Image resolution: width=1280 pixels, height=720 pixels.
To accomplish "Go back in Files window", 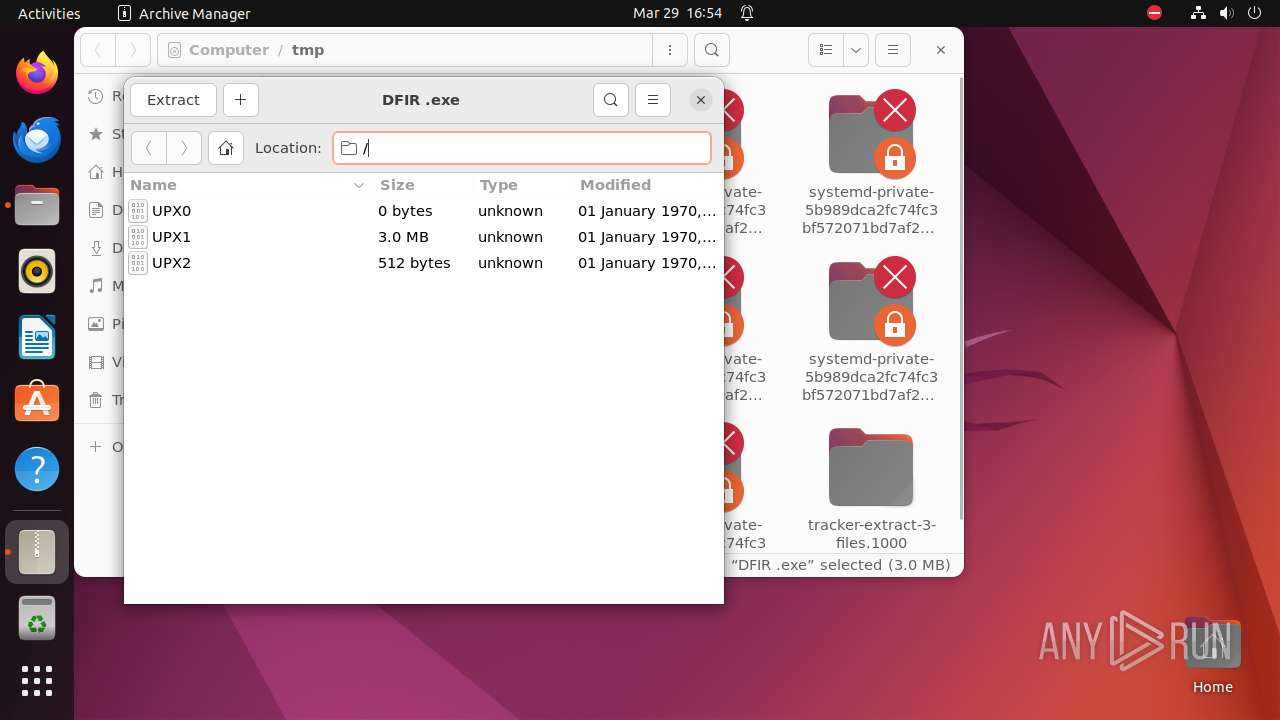I will [97, 50].
